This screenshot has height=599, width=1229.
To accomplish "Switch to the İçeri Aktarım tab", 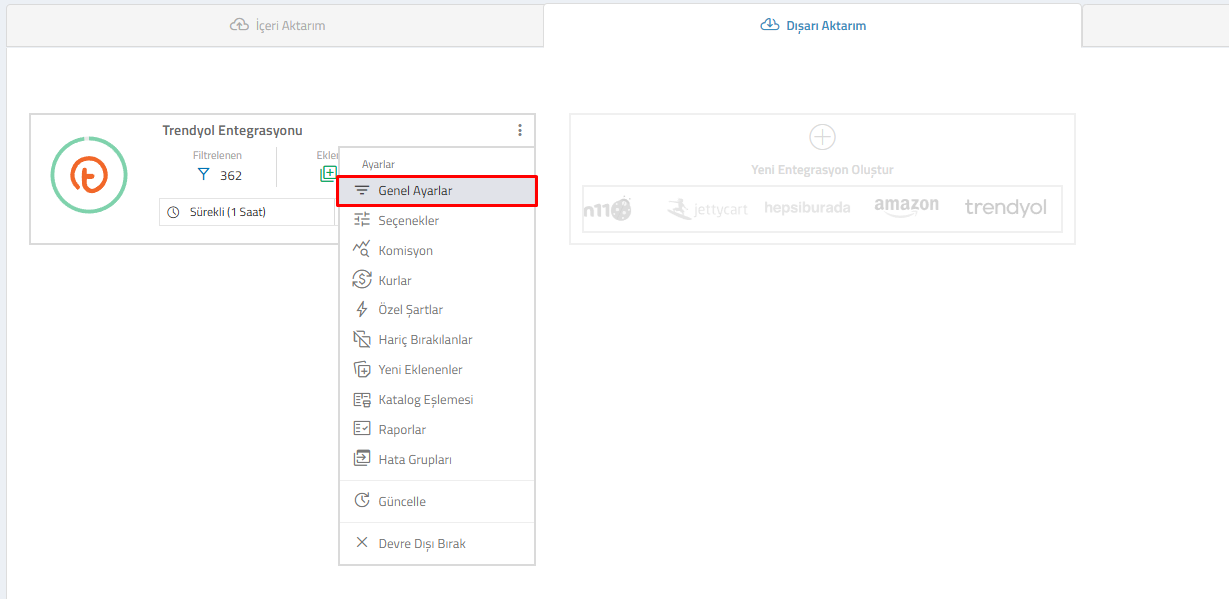I will [x=277, y=25].
